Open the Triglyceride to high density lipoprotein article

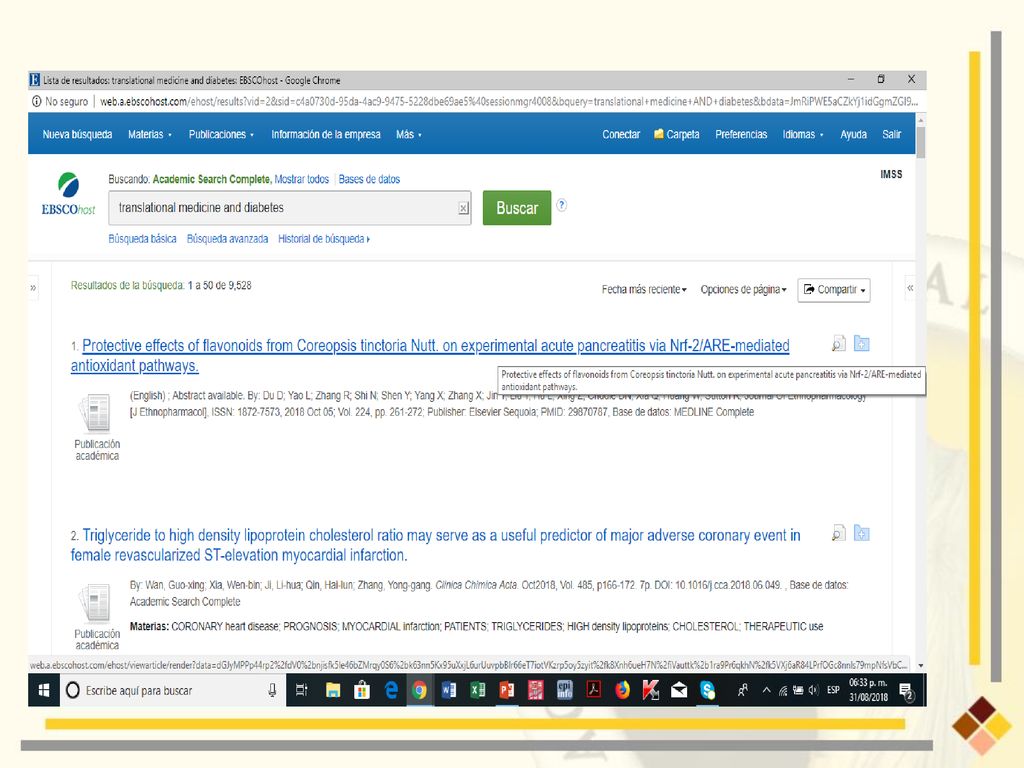[x=436, y=545]
